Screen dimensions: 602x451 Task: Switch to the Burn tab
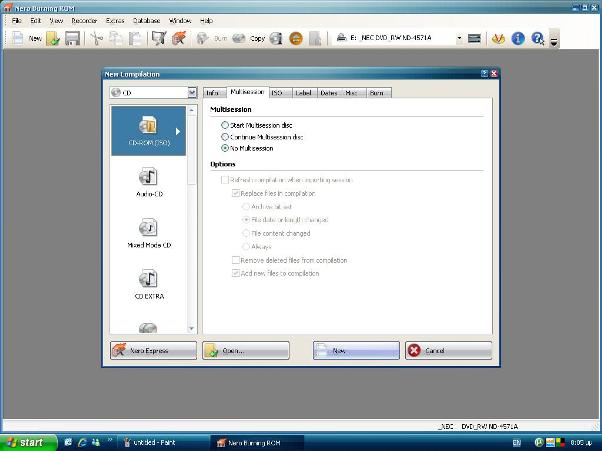coord(379,93)
